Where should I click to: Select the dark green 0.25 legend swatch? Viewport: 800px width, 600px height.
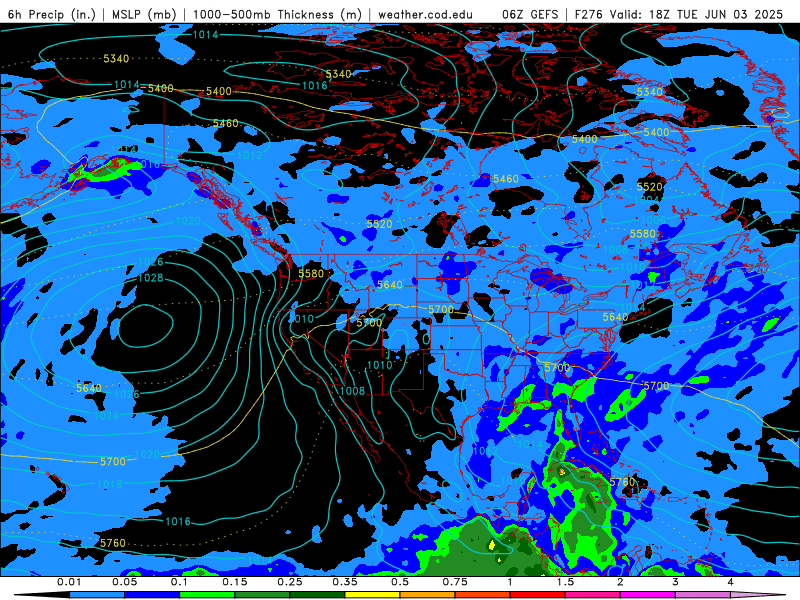317,595
